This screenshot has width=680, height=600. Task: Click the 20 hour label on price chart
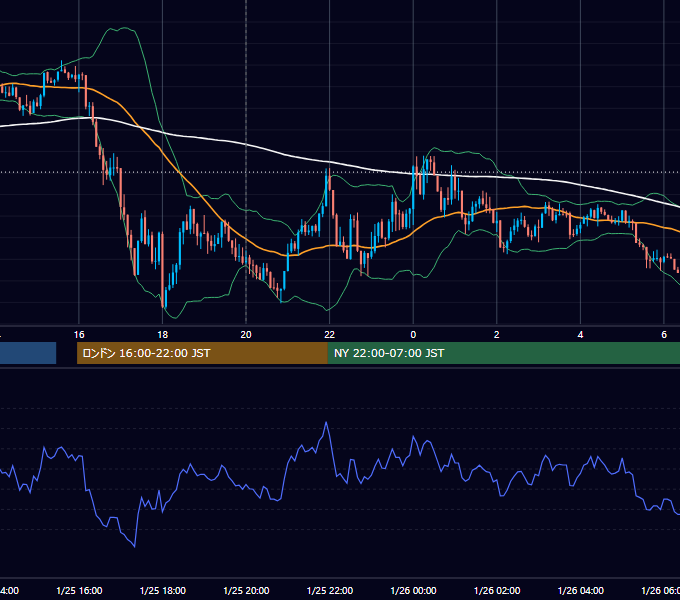pos(246,335)
